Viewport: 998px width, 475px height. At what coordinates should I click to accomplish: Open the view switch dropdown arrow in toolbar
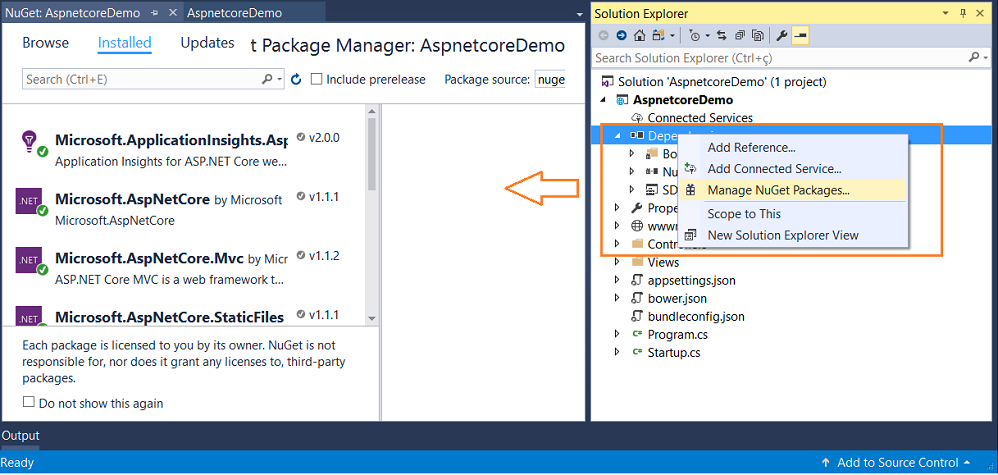[672, 36]
